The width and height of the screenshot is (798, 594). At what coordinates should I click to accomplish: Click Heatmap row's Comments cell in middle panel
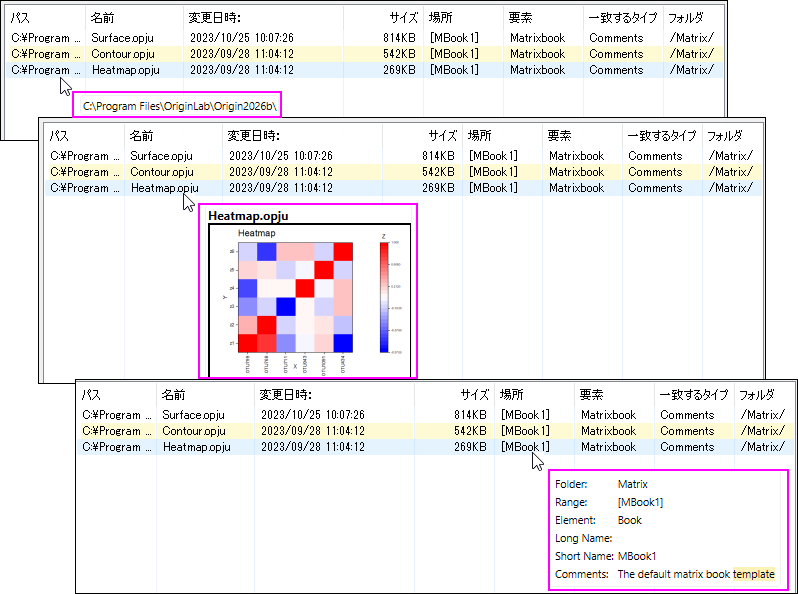coord(655,188)
